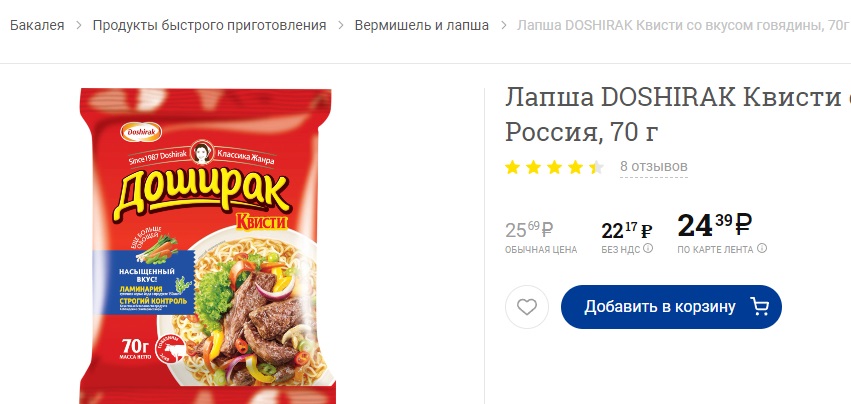Click chevron after Вермишель и лапша breadcrumb
This screenshot has height=404, width=851.
coord(503,26)
